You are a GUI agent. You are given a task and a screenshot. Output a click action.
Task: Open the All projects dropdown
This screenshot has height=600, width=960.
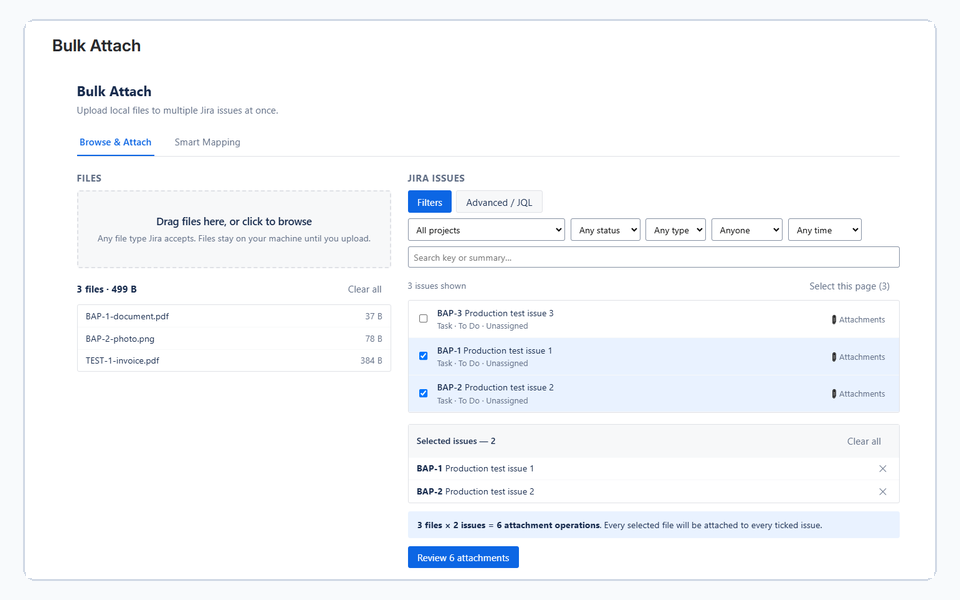[x=486, y=230]
